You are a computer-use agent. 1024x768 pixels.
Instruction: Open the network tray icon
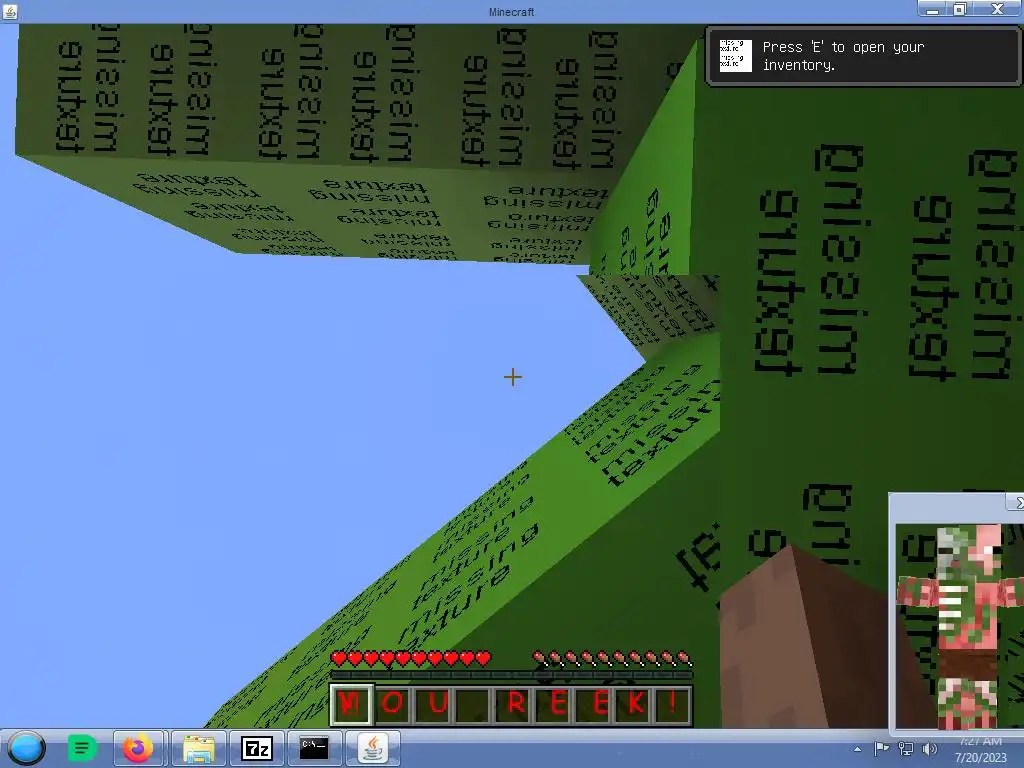[x=906, y=748]
